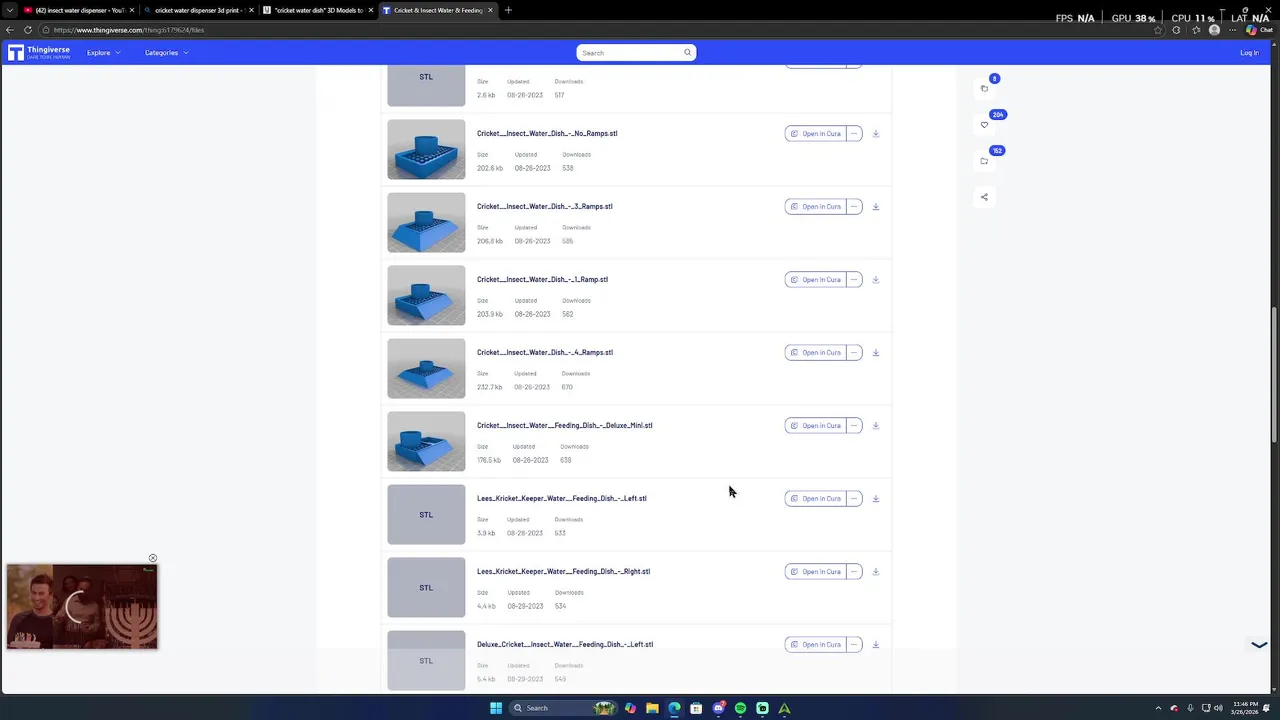Download the Deluxe Cricket Feeding Dish Left.stl file
Image resolution: width=1280 pixels, height=720 pixels.
coord(875,644)
